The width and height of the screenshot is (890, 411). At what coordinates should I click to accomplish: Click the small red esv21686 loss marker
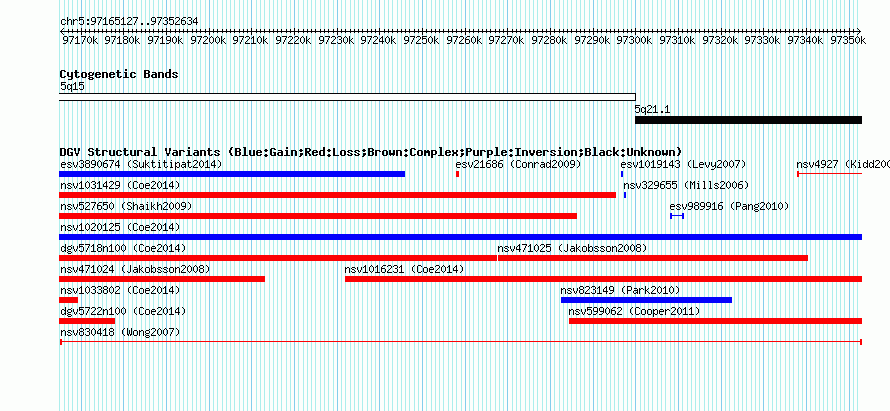point(457,174)
